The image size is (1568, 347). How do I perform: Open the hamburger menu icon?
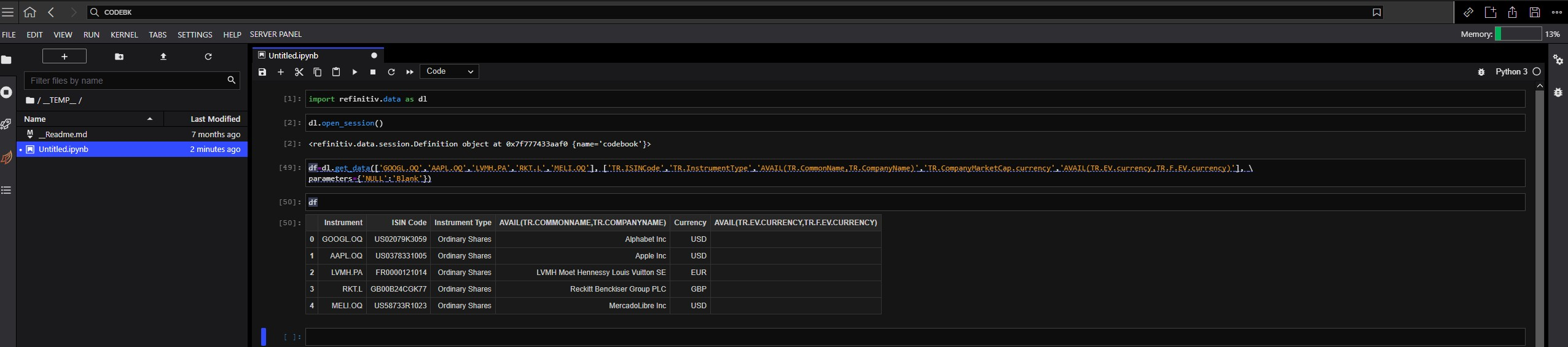pos(7,12)
